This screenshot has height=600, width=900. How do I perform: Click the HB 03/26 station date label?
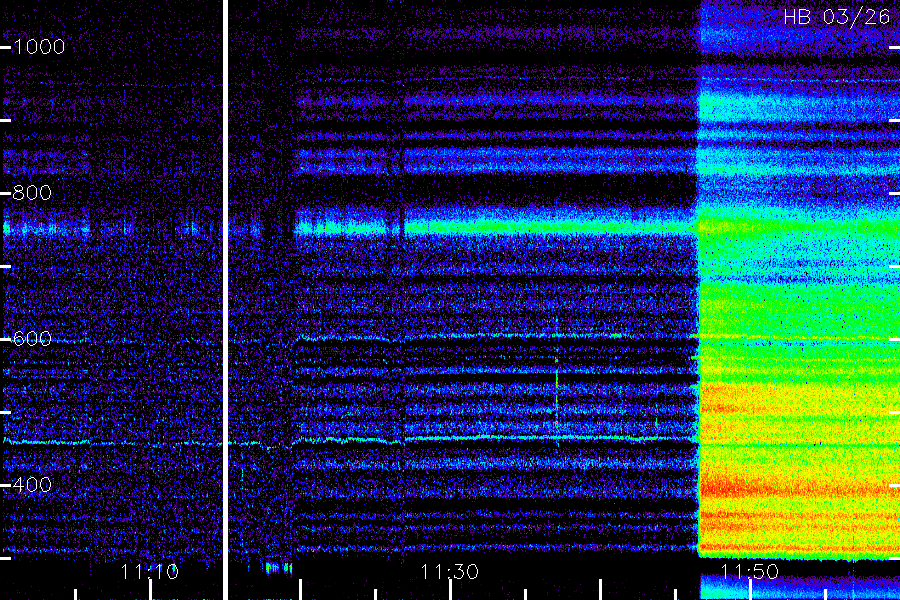836,17
